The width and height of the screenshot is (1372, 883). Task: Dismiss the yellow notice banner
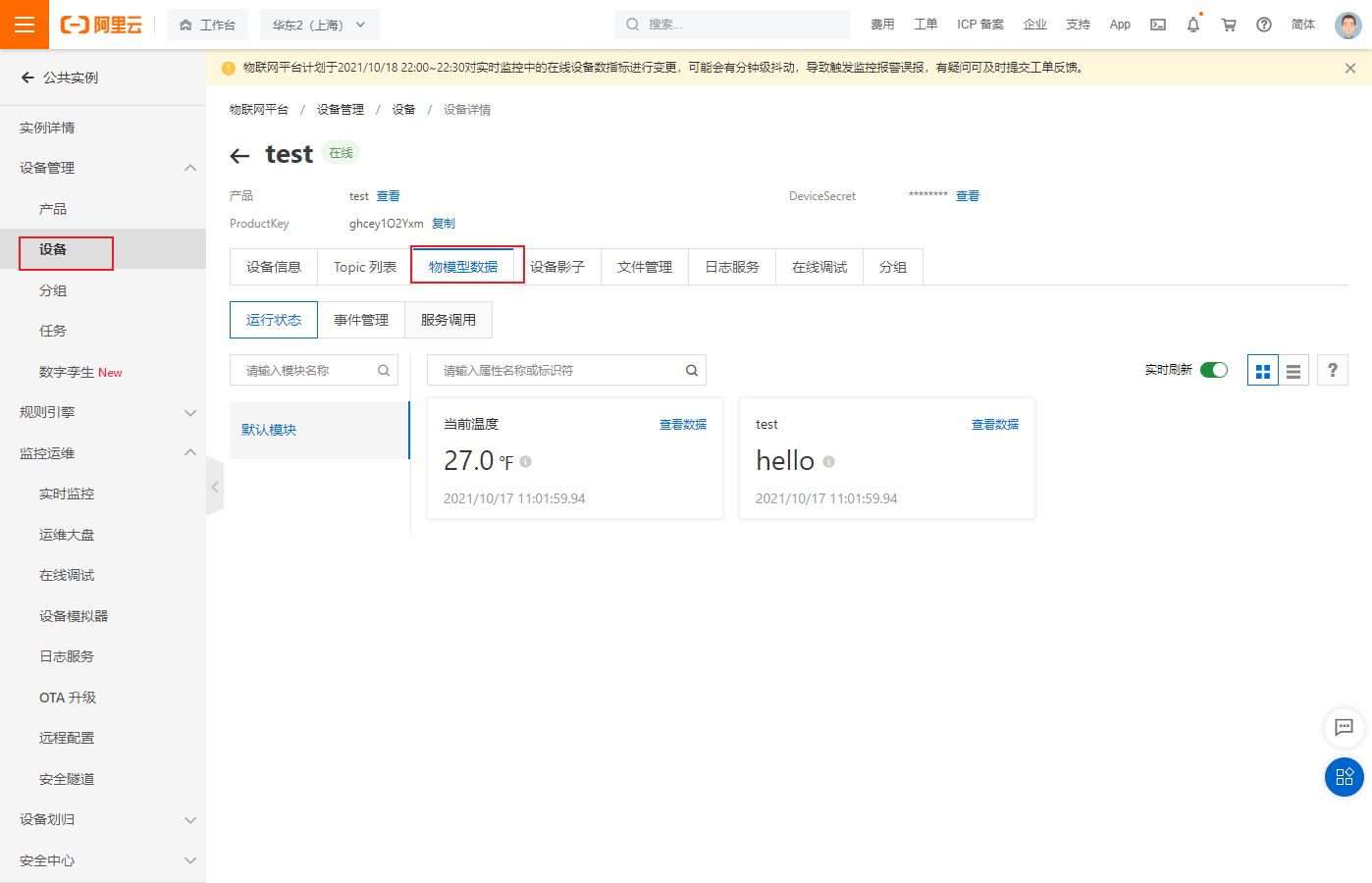click(1350, 68)
